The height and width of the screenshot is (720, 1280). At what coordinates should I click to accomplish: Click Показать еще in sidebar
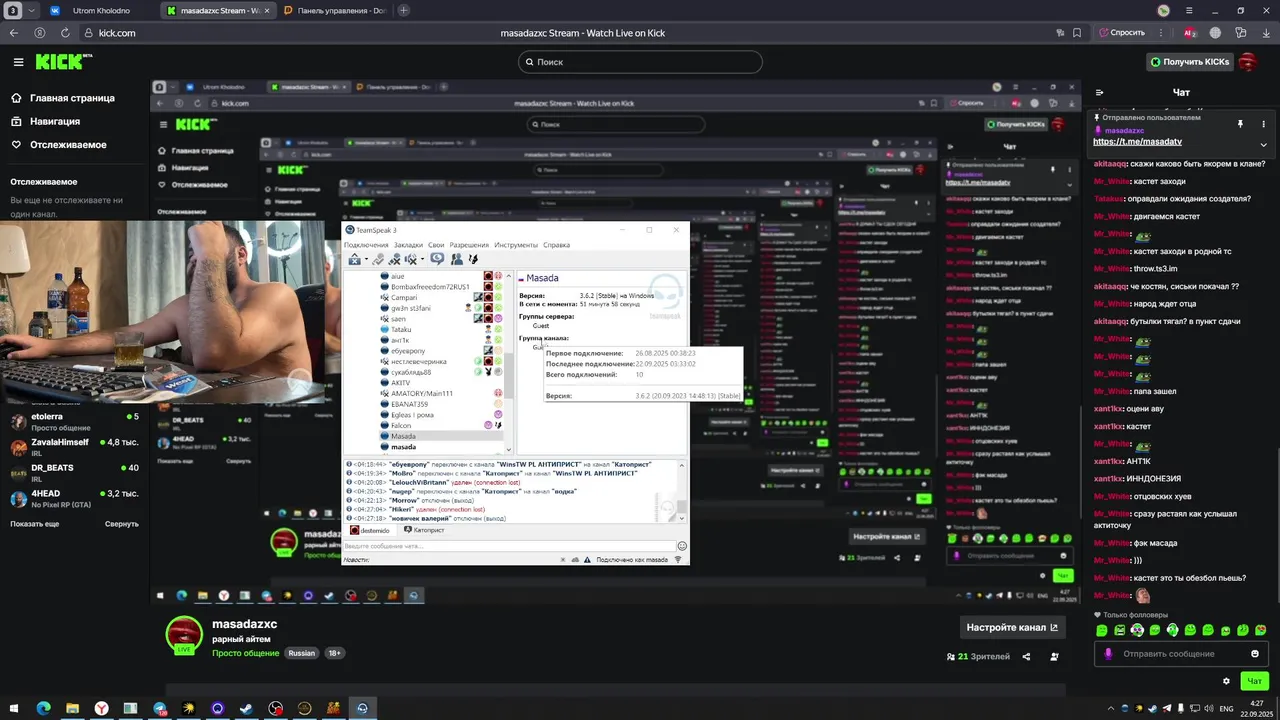tap(34, 524)
